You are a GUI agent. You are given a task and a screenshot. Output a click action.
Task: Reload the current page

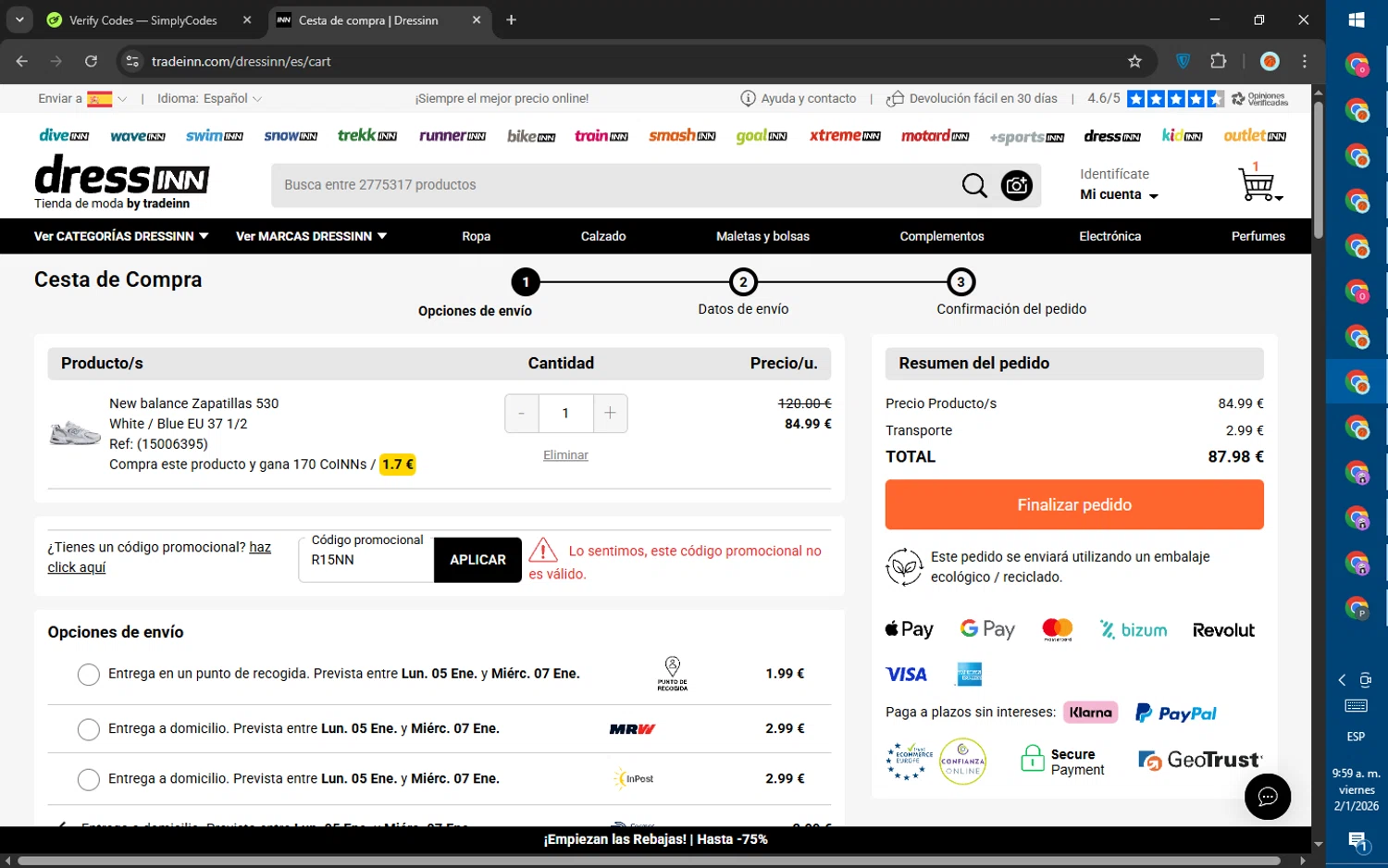point(91,61)
